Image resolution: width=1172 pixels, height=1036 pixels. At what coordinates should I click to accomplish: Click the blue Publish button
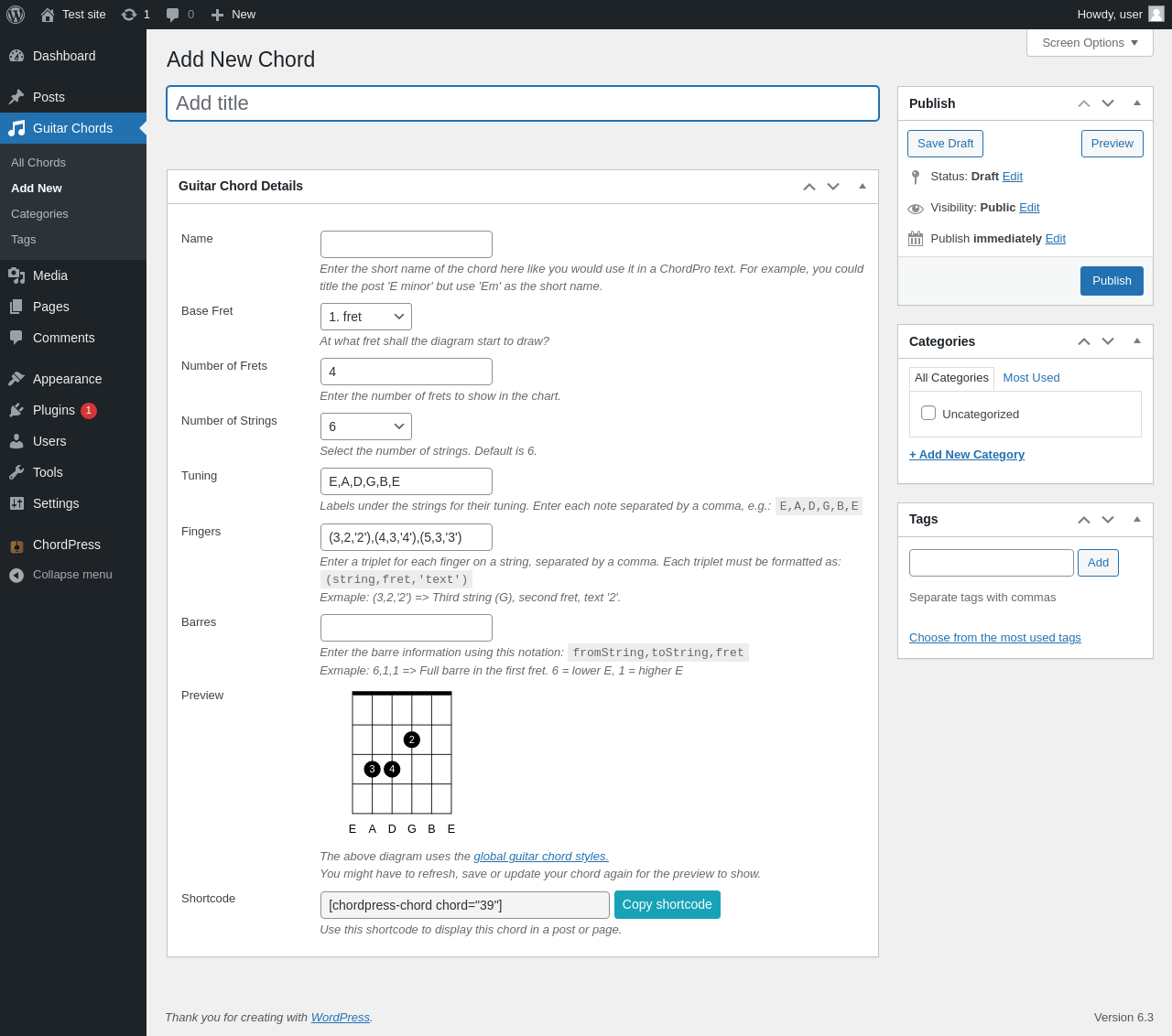[x=1112, y=281]
